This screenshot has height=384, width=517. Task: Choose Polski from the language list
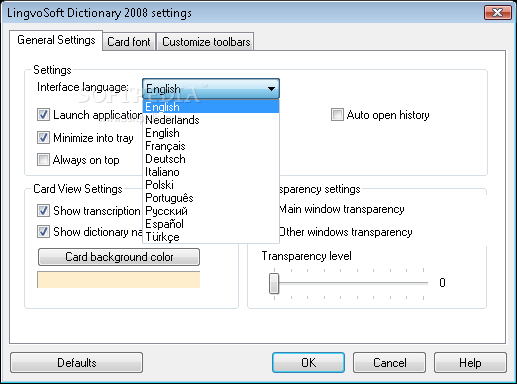(211, 185)
